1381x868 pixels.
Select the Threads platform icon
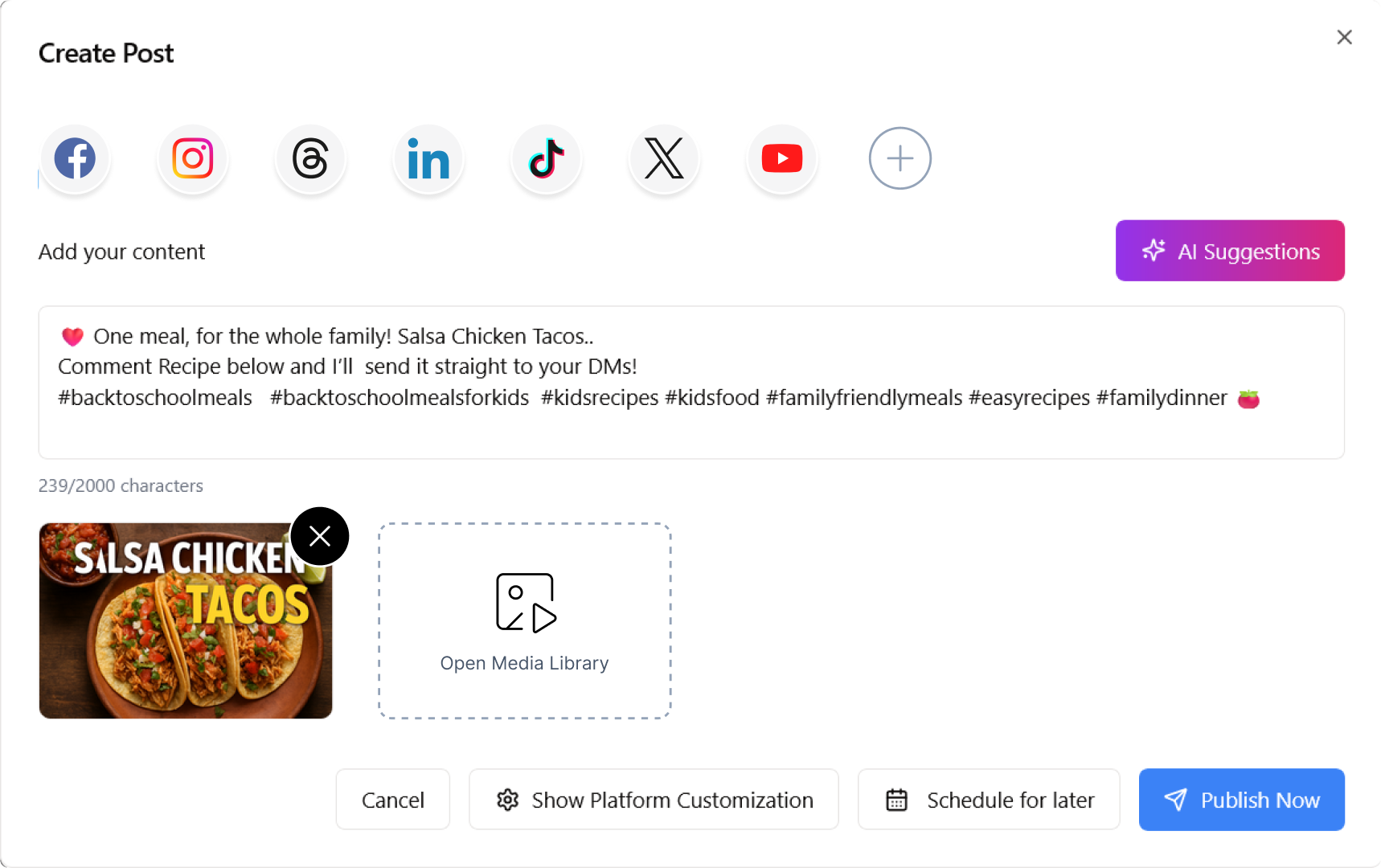[310, 158]
